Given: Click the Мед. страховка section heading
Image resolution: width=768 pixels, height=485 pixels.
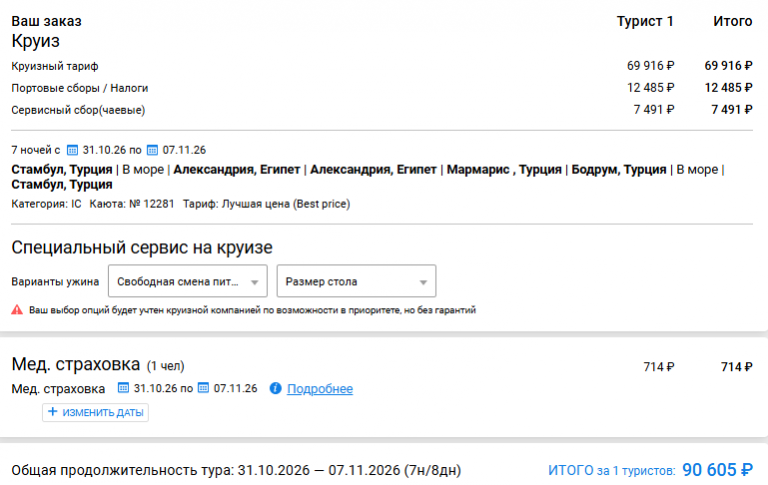Looking at the screenshot, I should tap(76, 364).
